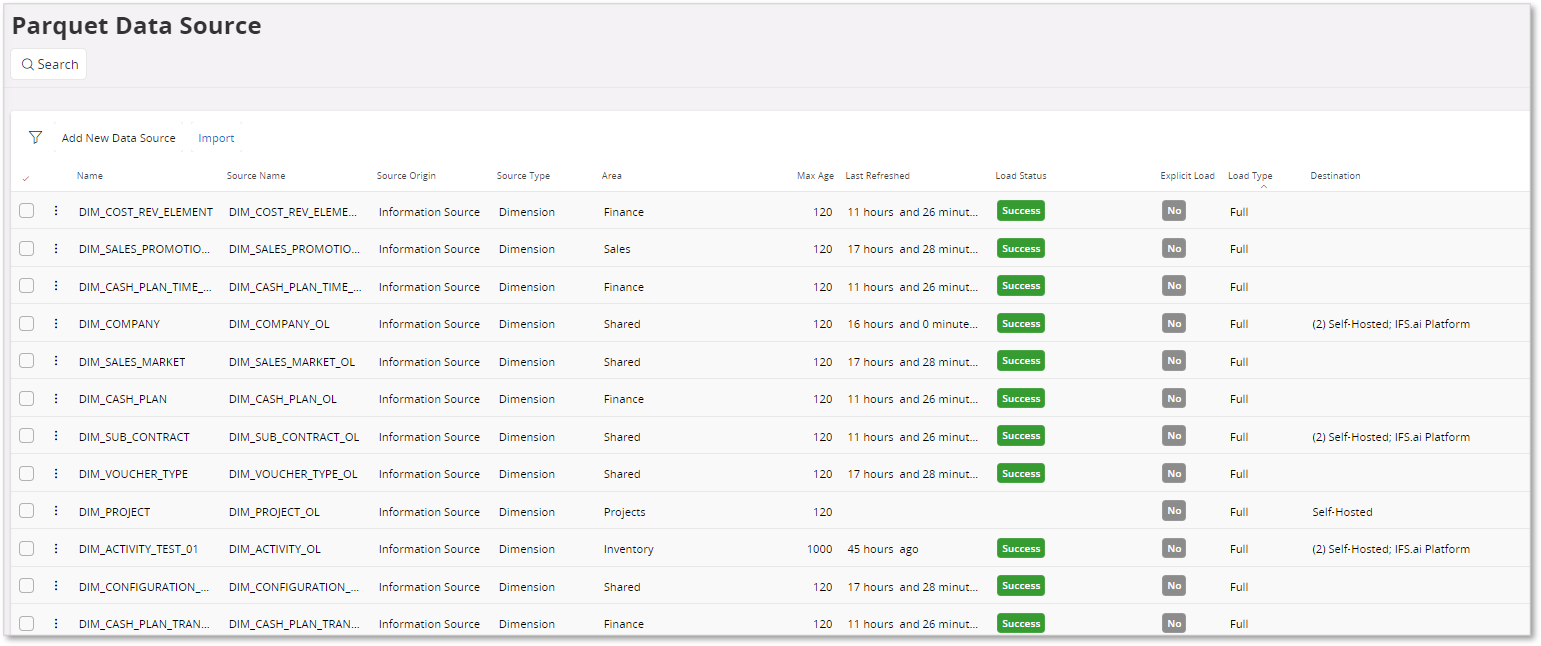
Task: Open the filter funnel icon above the table
Action: tap(35, 137)
